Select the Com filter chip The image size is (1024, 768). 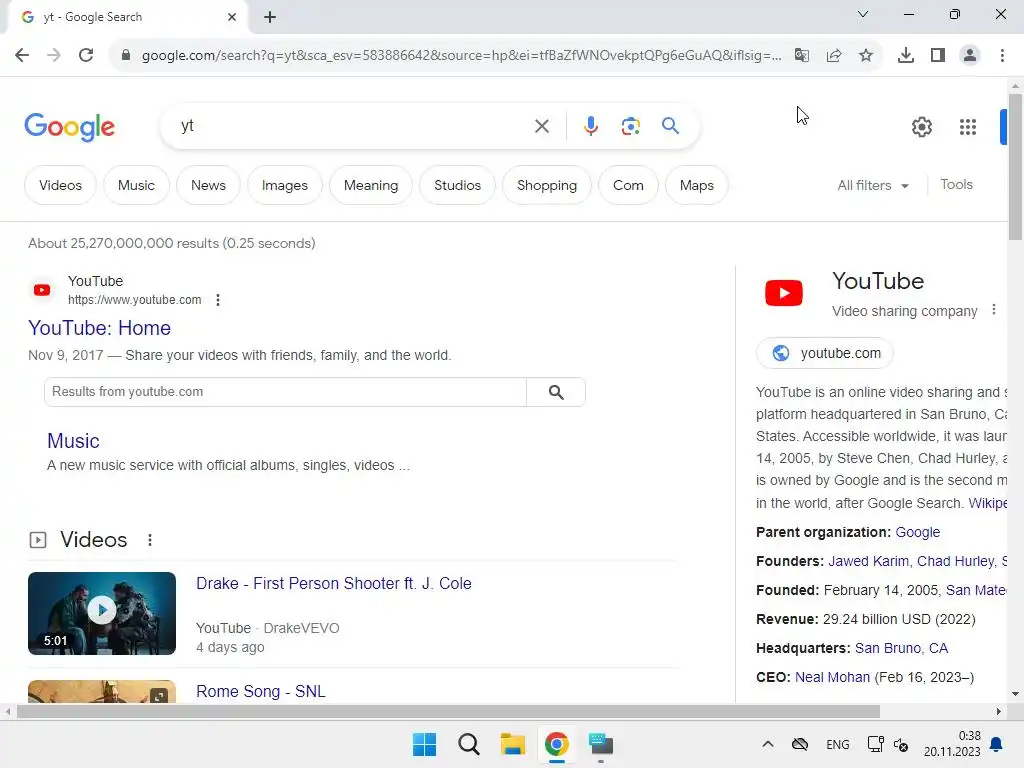(x=628, y=185)
